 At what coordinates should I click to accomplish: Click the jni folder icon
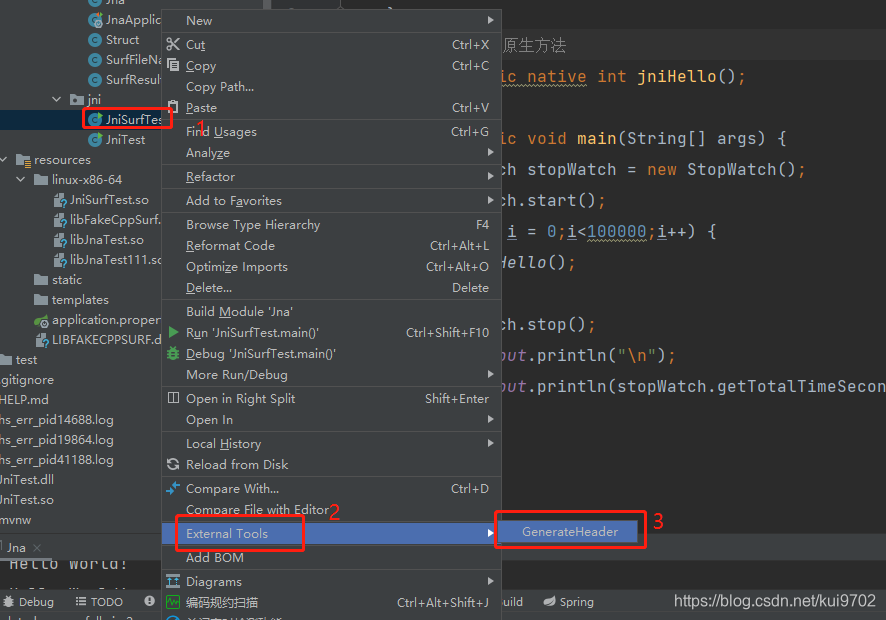point(77,100)
